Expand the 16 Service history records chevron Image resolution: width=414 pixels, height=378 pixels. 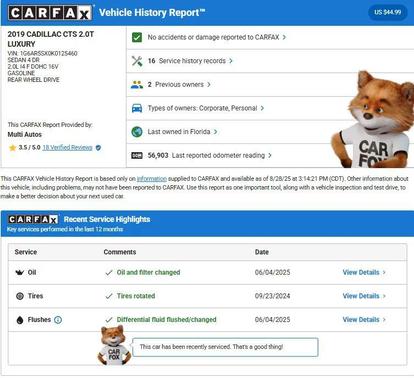[x=231, y=61]
